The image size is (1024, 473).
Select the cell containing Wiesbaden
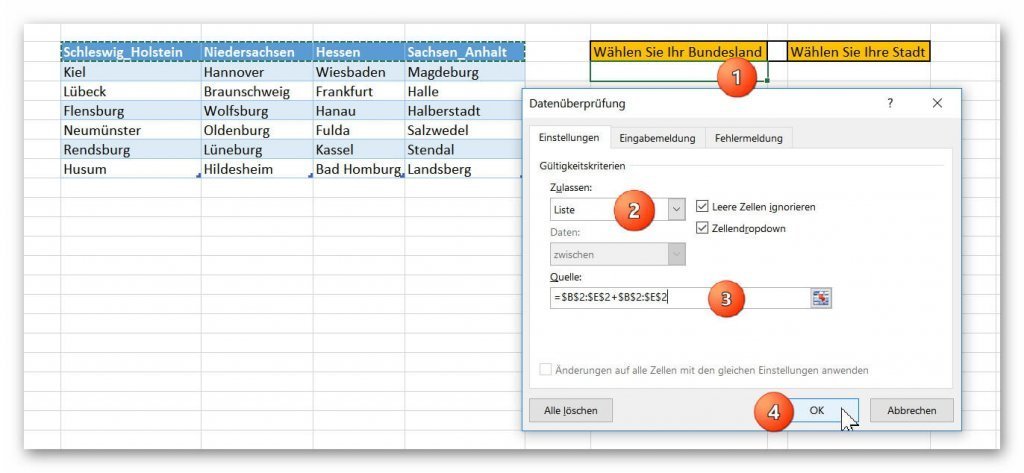(359, 71)
